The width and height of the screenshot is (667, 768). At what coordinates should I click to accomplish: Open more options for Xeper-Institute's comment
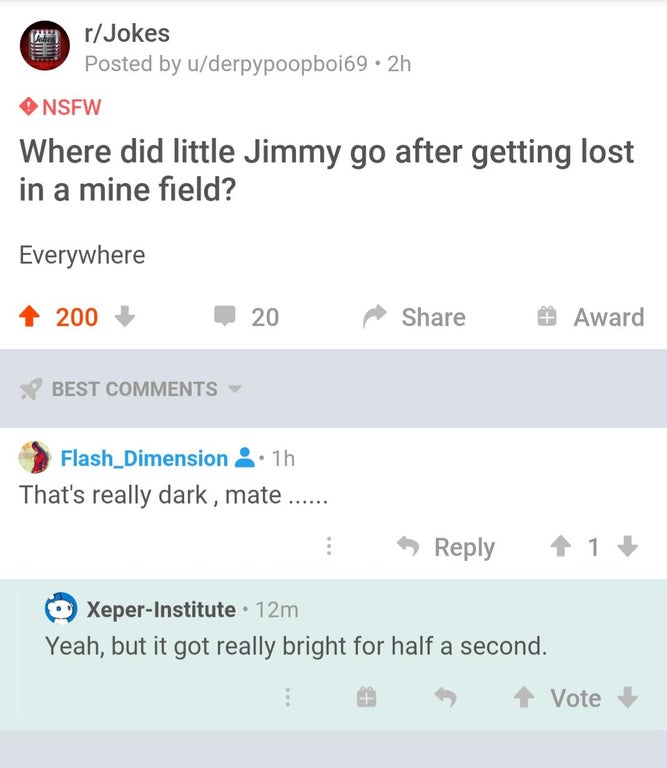click(x=287, y=698)
